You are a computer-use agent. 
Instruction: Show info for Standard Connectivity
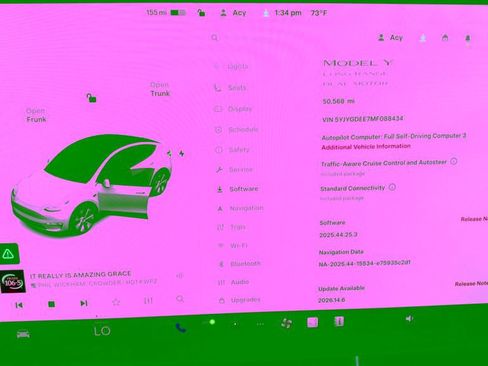[x=392, y=187]
